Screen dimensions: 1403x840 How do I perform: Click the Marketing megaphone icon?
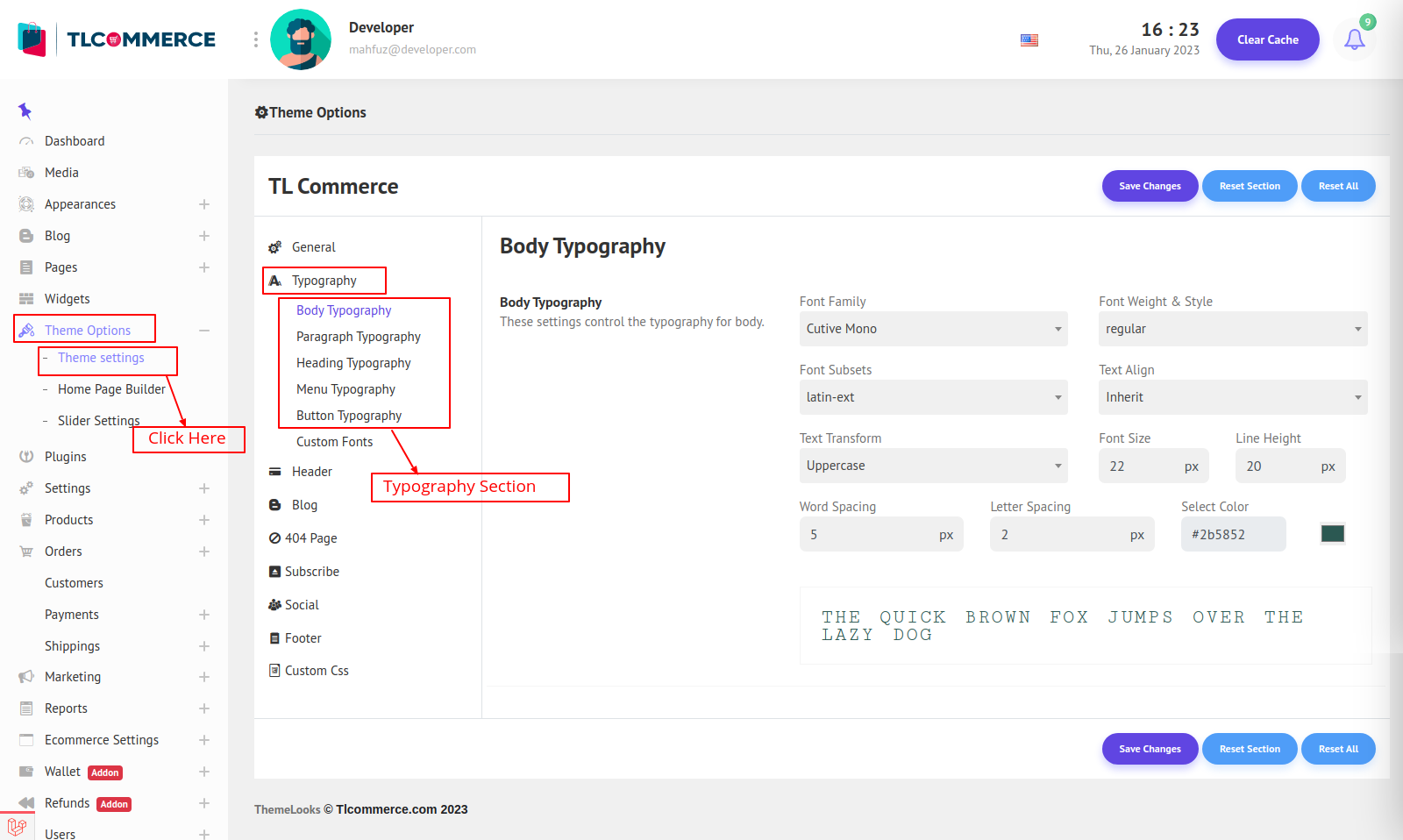(26, 677)
